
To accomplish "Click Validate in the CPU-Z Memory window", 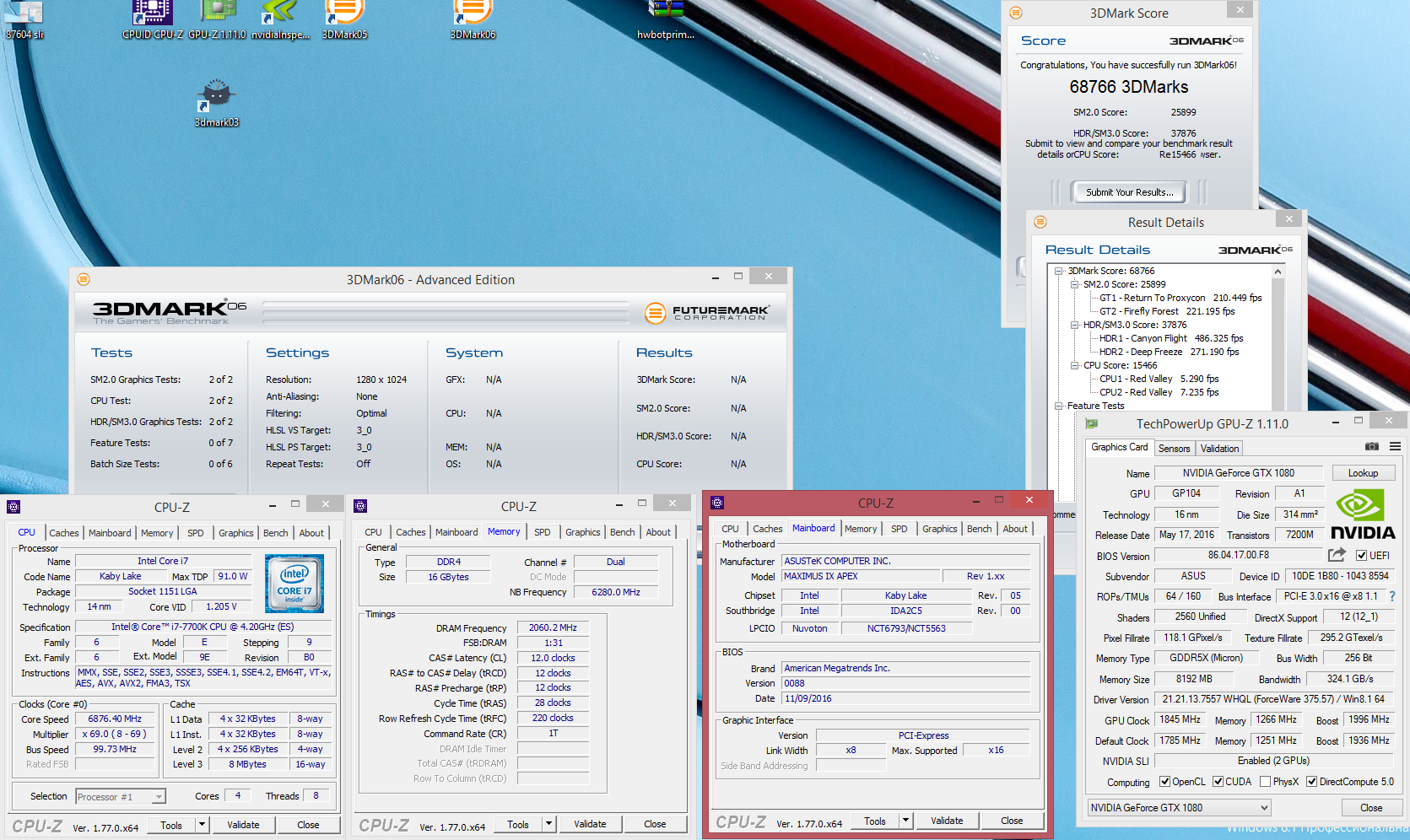I will [590, 824].
